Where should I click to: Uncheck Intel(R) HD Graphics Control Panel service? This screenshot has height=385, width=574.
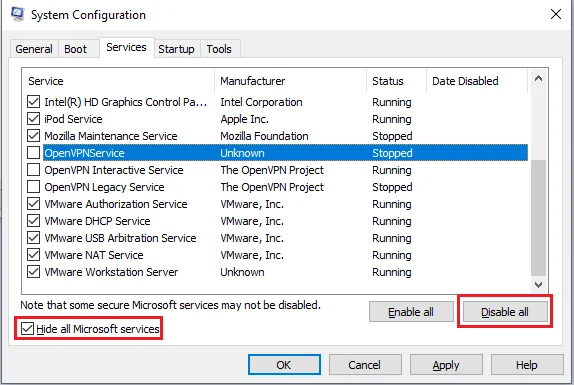point(33,102)
